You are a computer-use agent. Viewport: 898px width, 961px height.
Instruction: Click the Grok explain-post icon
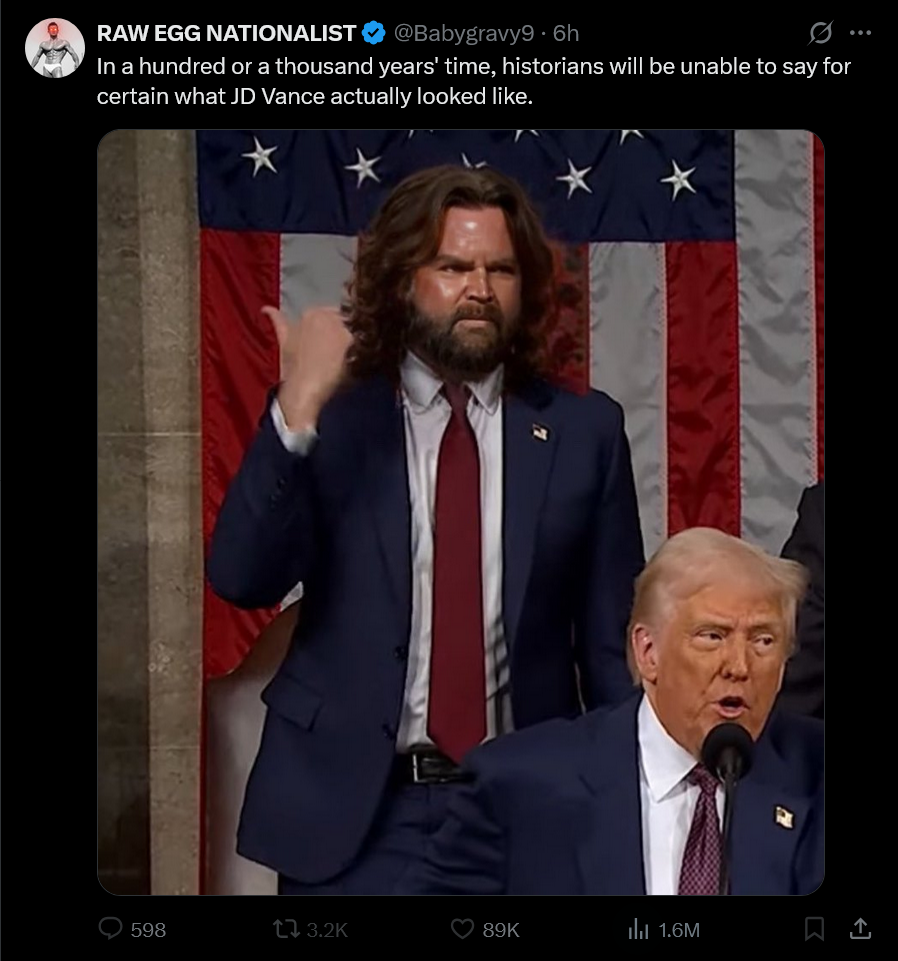click(x=820, y=33)
